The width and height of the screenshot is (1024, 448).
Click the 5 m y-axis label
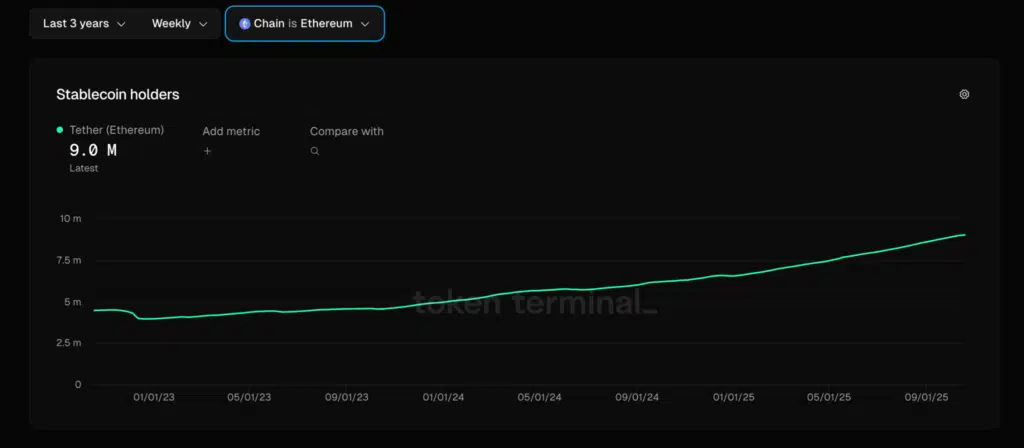coord(72,302)
